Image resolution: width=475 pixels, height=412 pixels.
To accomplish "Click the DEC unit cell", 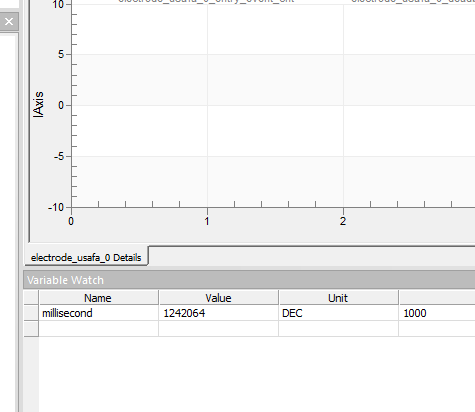I will pos(338,313).
